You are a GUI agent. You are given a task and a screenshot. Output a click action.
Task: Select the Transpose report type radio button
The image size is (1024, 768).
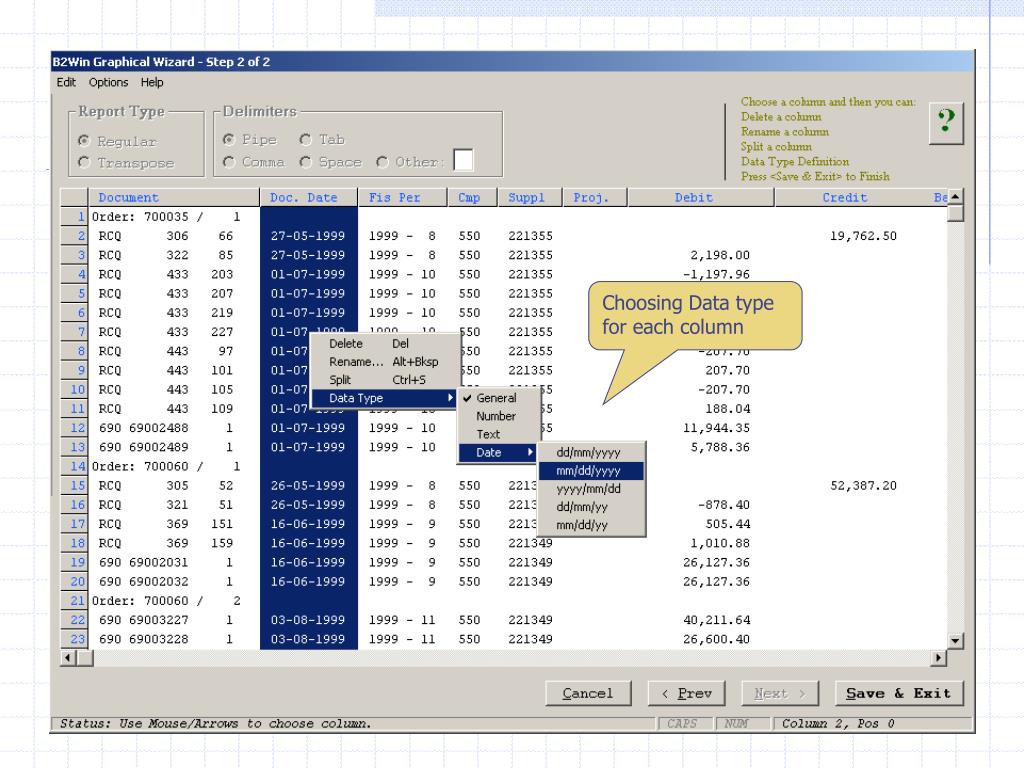point(84,162)
